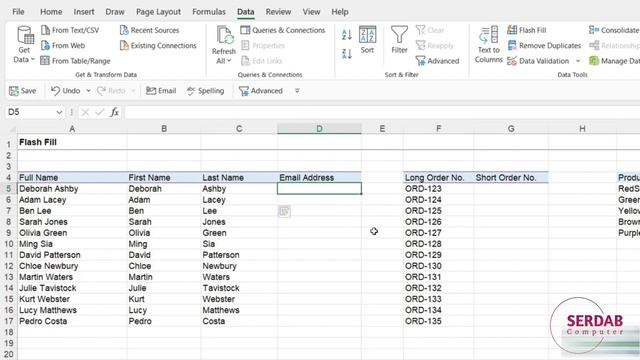The image size is (640, 360).
Task: Switch to the Insert tab
Action: (84, 12)
